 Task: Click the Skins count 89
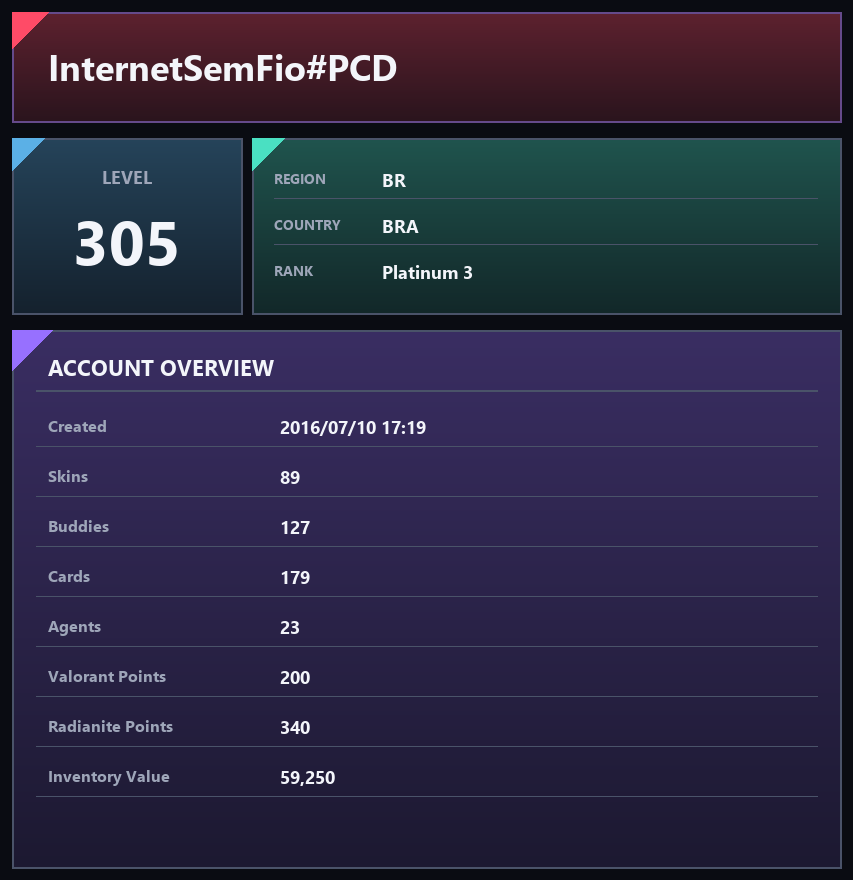[290, 478]
